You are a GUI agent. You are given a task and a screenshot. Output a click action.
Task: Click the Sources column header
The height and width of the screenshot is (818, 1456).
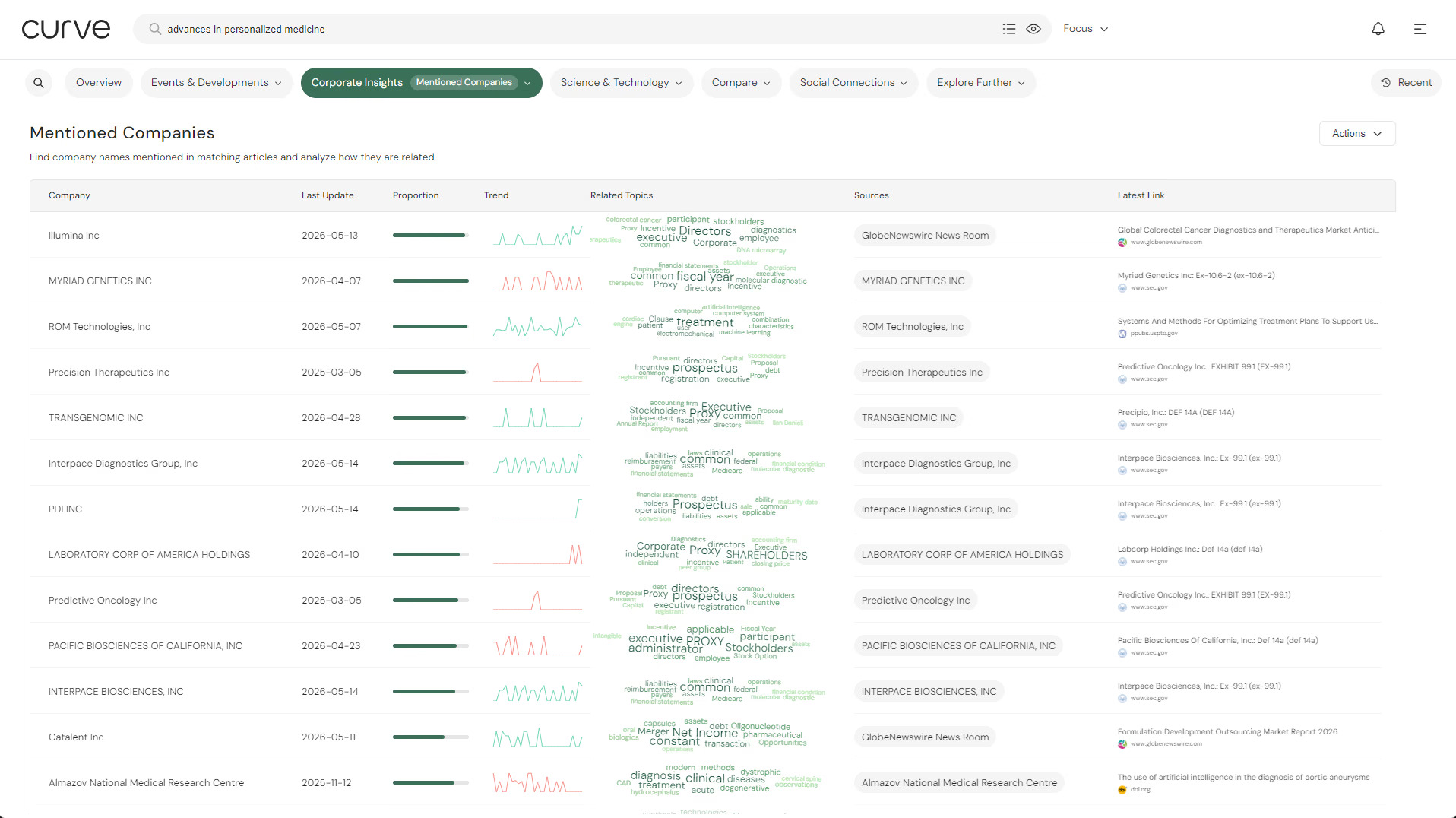[x=871, y=195]
